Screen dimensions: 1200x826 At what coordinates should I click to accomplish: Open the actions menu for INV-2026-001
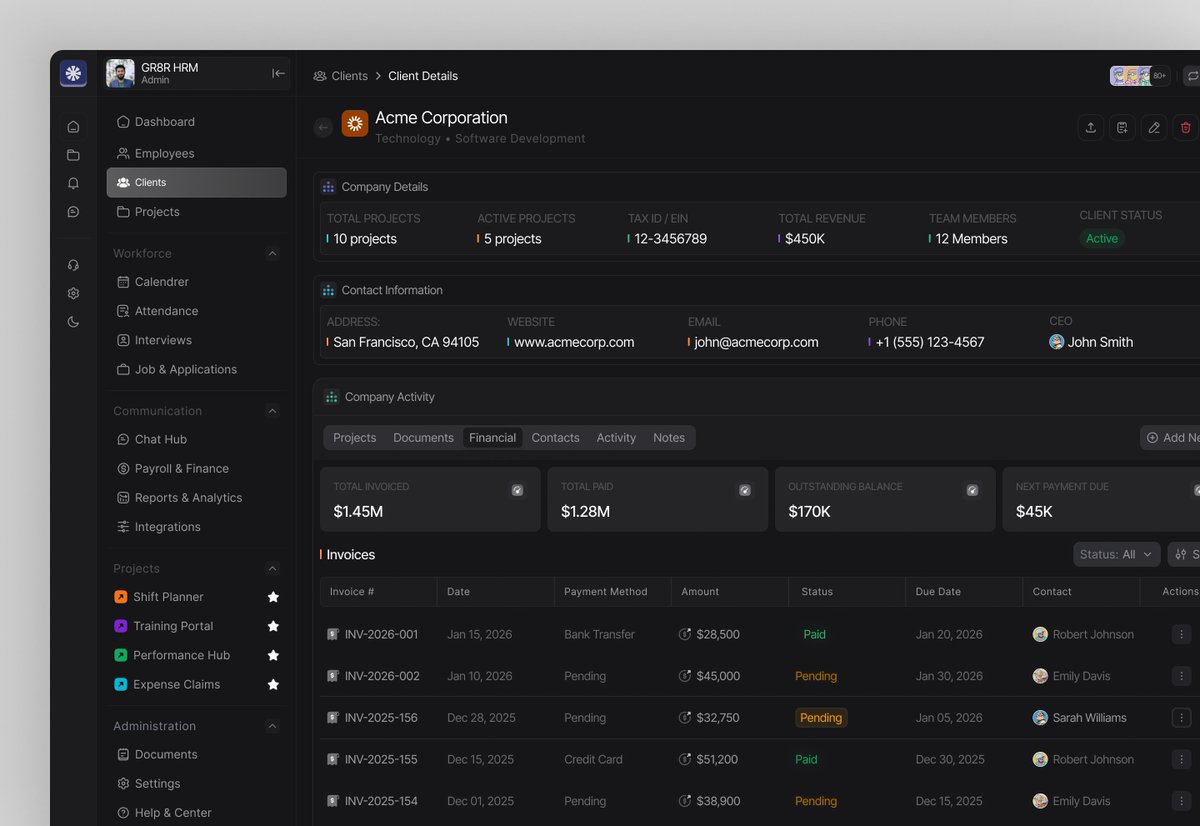click(x=1181, y=634)
